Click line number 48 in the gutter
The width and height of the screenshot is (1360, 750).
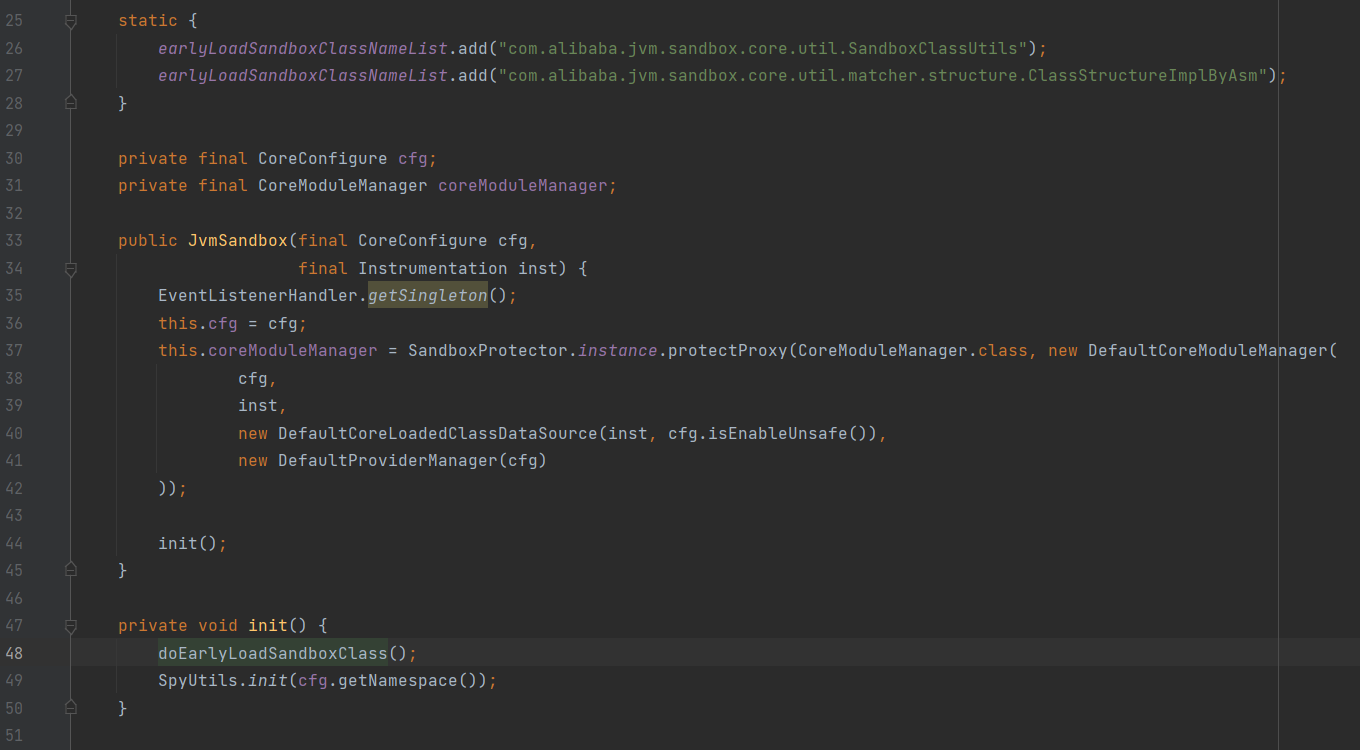(x=14, y=653)
